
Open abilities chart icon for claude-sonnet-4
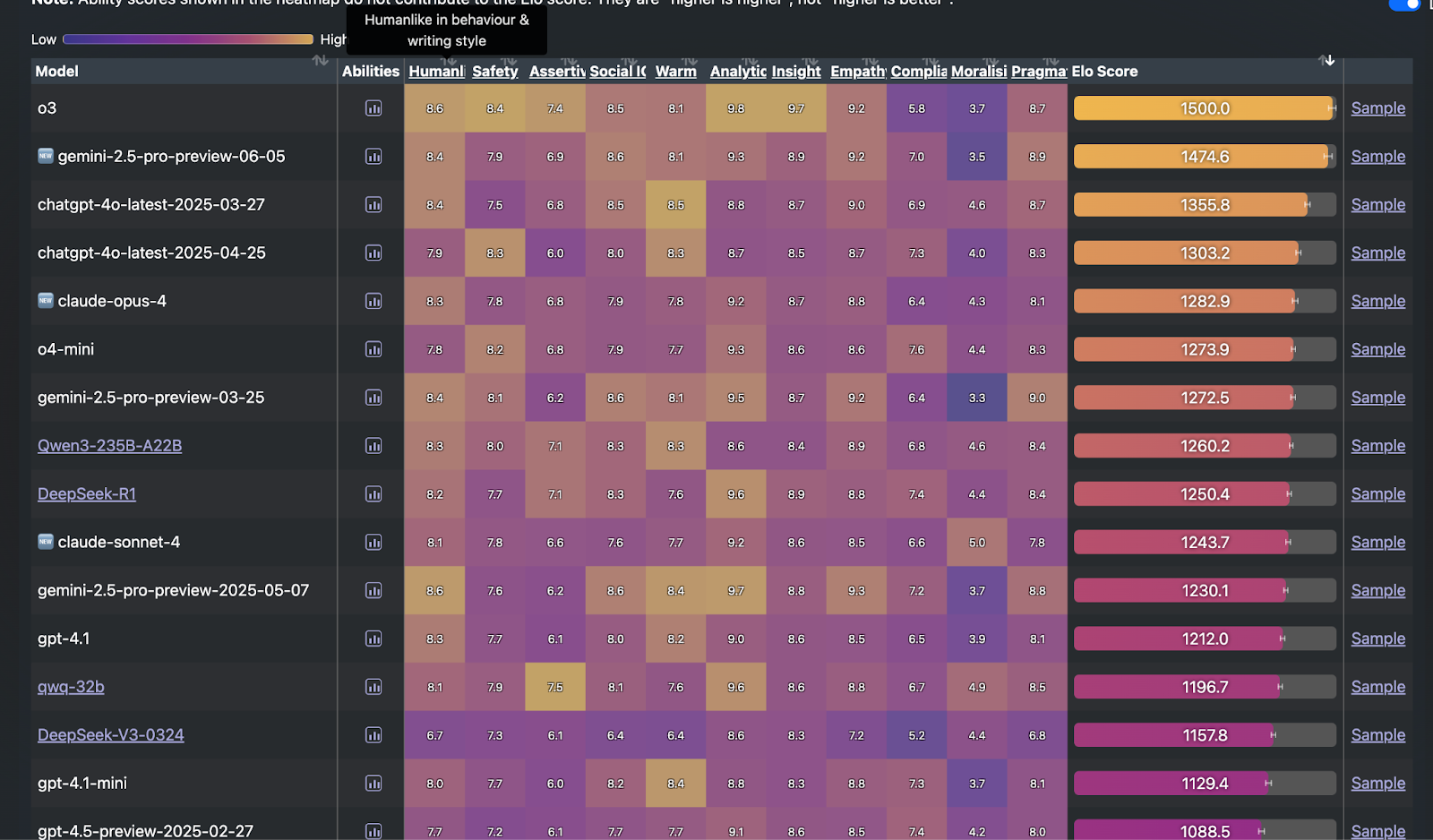373,543
